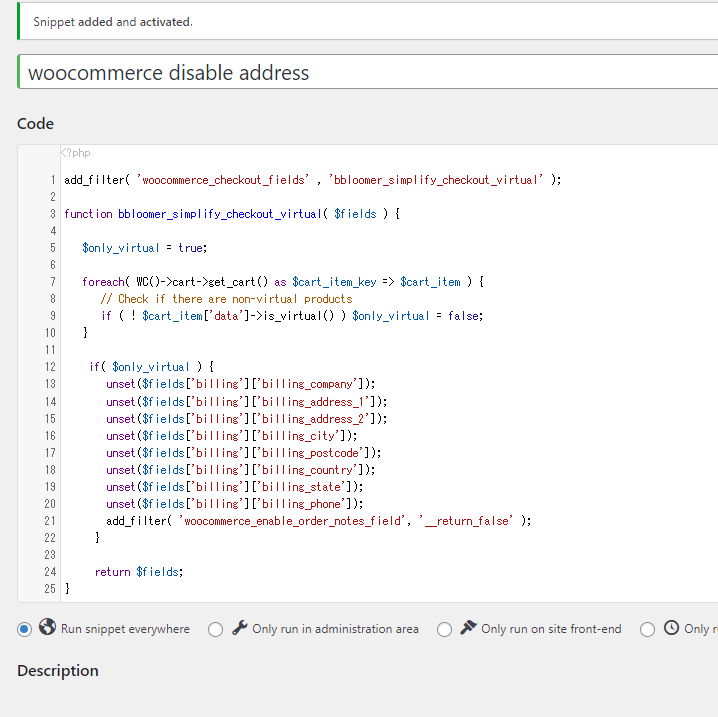Select the 'Only run in administration area' radio button

click(x=215, y=629)
